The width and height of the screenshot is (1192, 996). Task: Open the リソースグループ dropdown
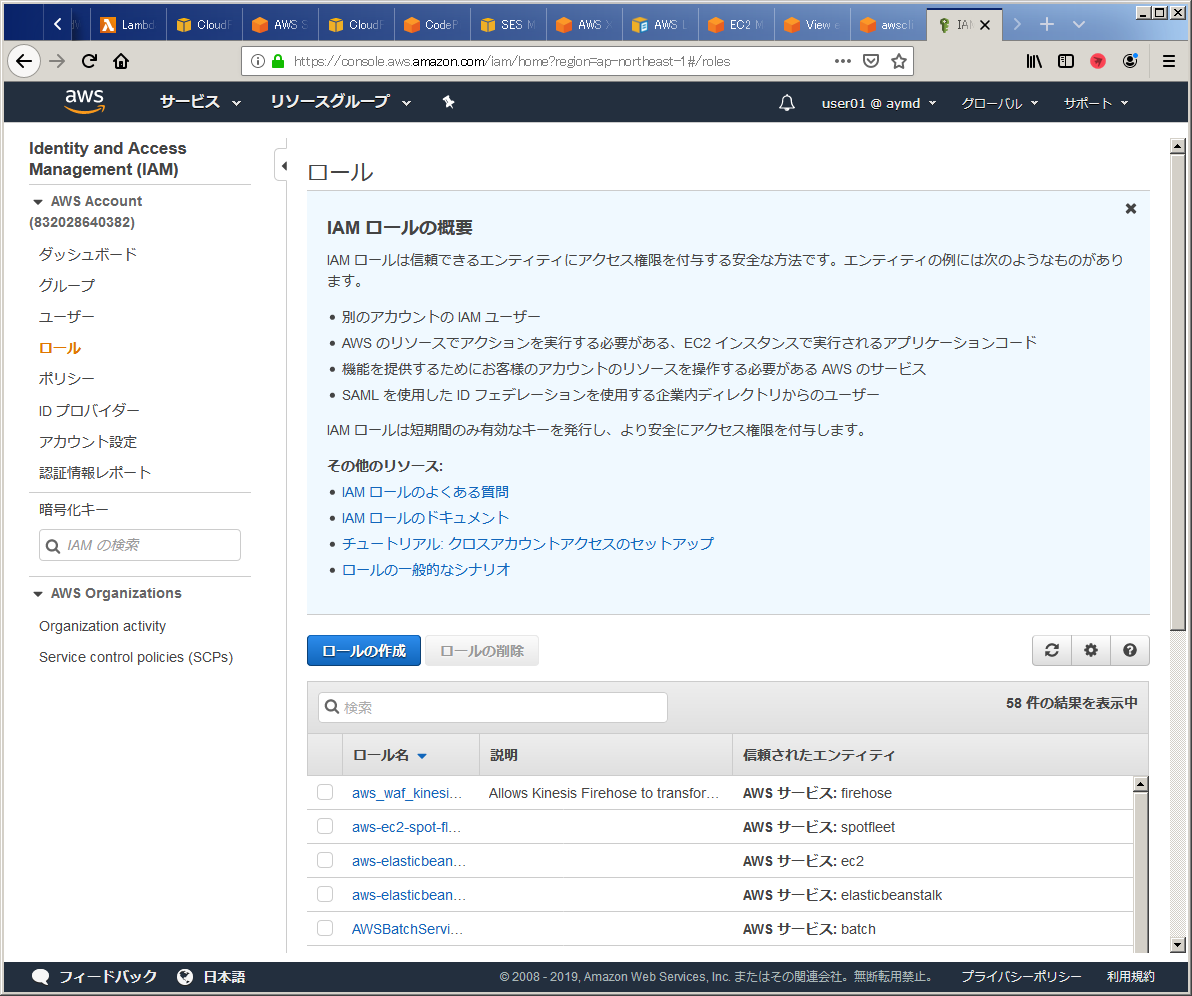[341, 102]
